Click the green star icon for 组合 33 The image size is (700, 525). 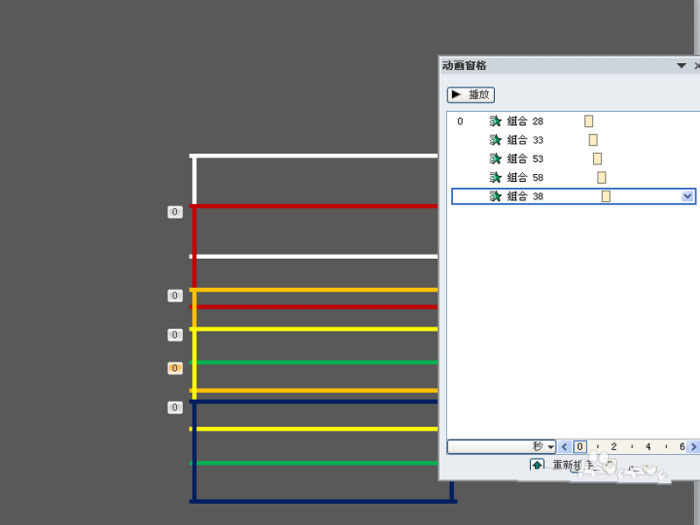tap(495, 140)
